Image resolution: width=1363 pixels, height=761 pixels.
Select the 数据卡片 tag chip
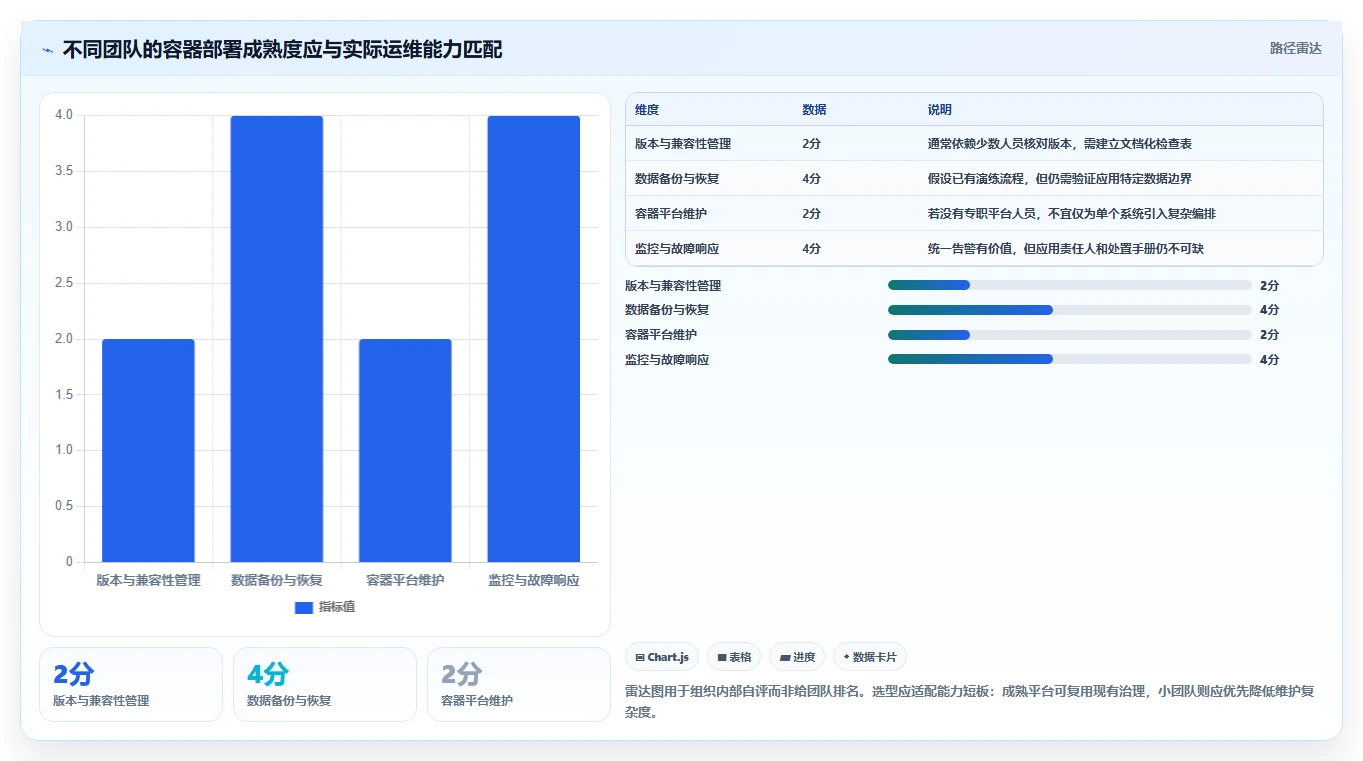[x=870, y=657]
